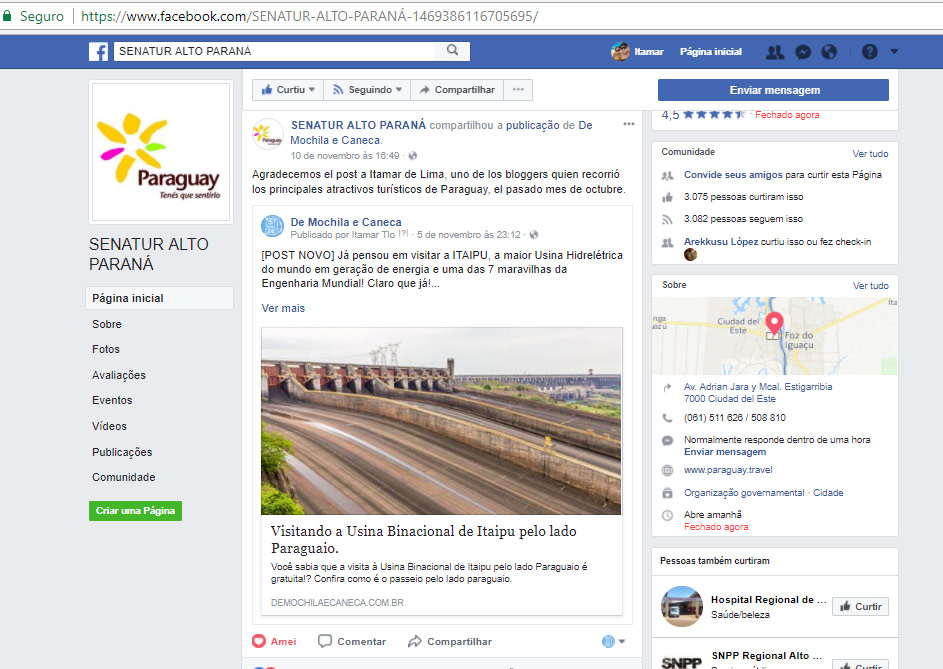Open notifications globe icon
Viewport: 943px width, 669px height.
coord(829,52)
